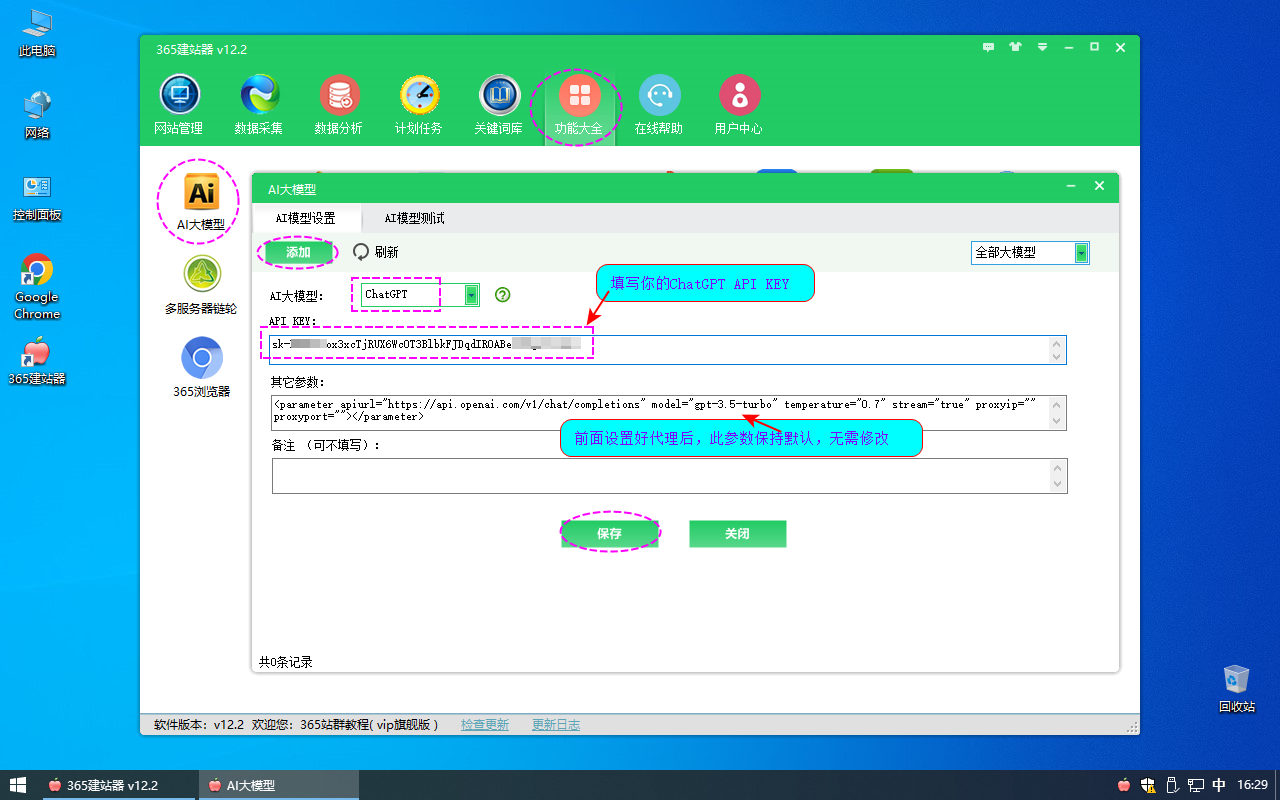Open 多服务器链轮 in the sidebar
The image size is (1280, 800).
[x=201, y=285]
